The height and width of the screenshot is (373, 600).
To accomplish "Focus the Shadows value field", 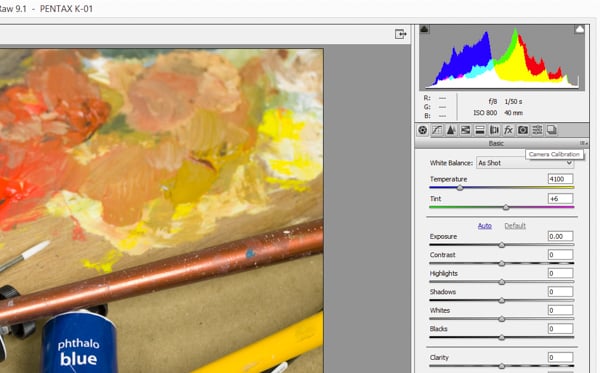I will [x=560, y=292].
